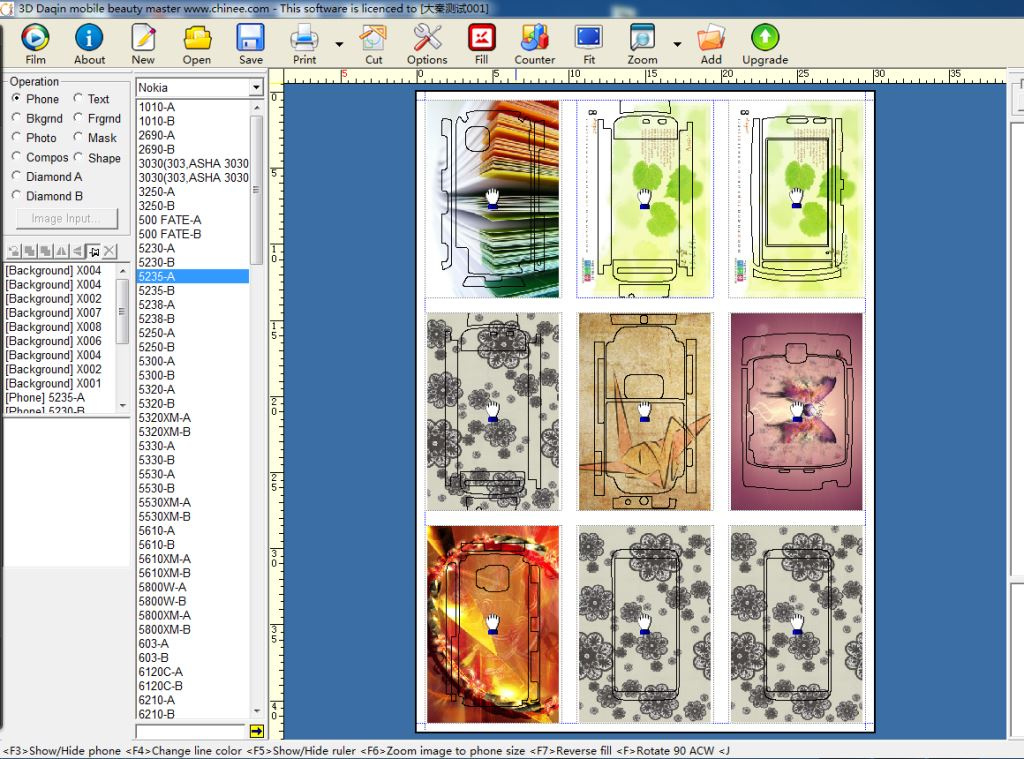Click the Image Input... button

tap(67, 218)
